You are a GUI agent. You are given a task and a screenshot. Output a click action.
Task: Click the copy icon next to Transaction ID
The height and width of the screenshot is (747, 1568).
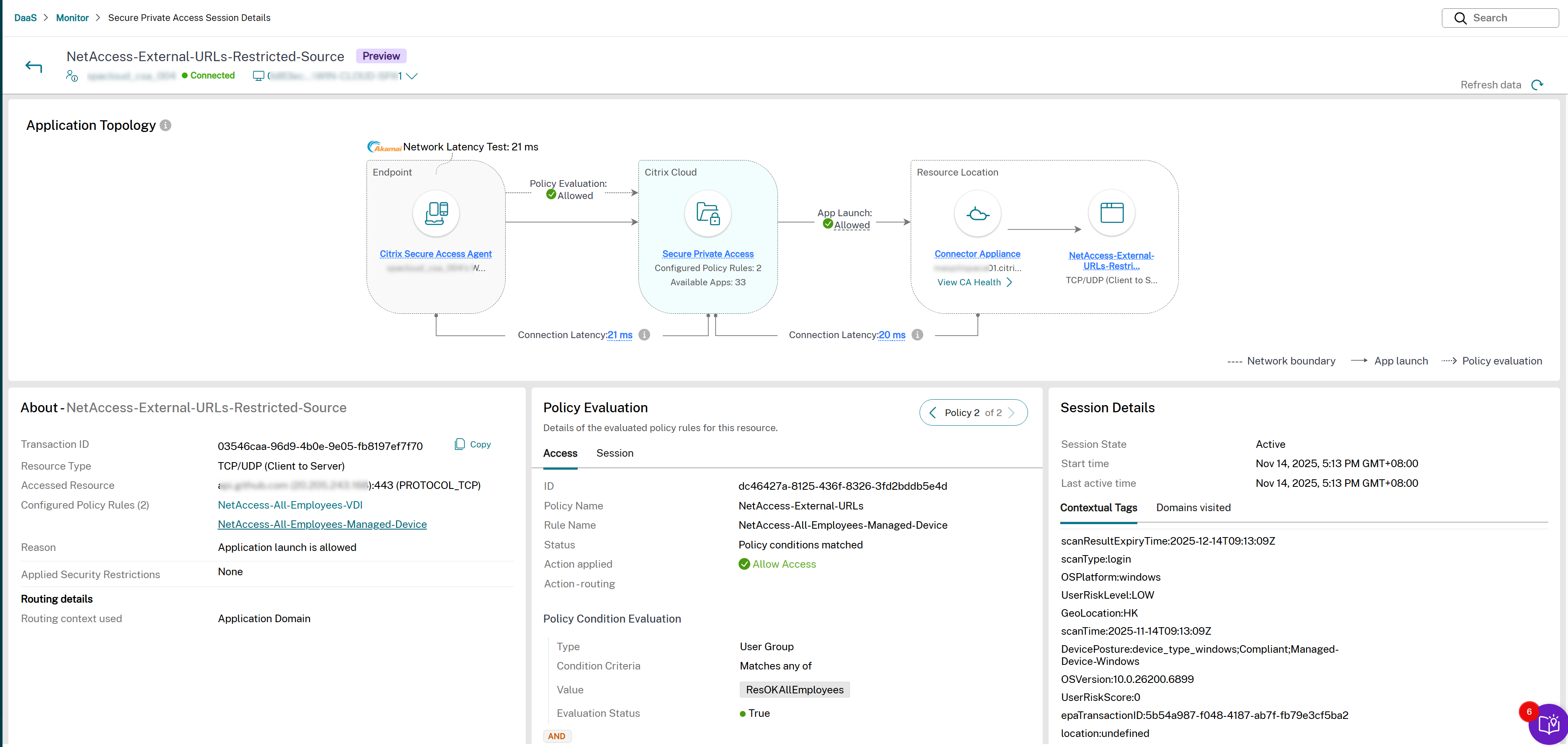pyautogui.click(x=460, y=445)
